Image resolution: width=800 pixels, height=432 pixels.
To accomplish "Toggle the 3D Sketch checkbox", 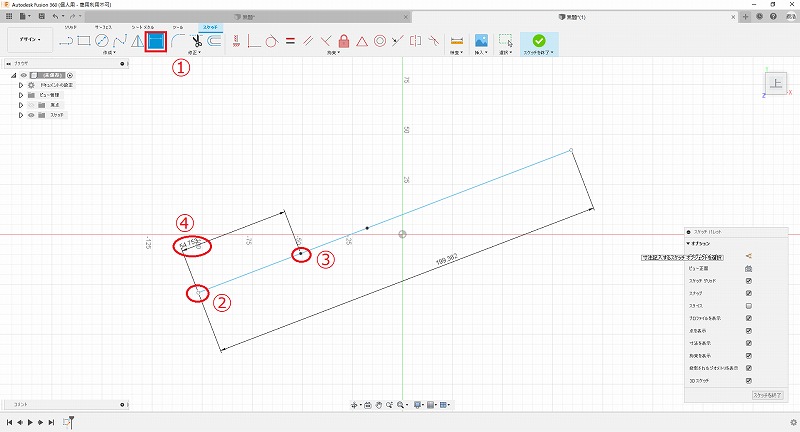I will pos(748,380).
